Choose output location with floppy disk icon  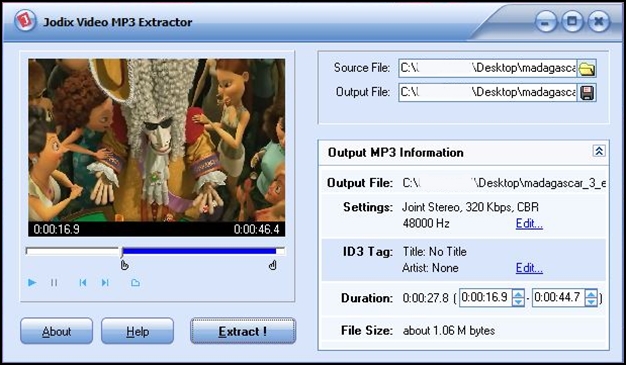[x=587, y=93]
